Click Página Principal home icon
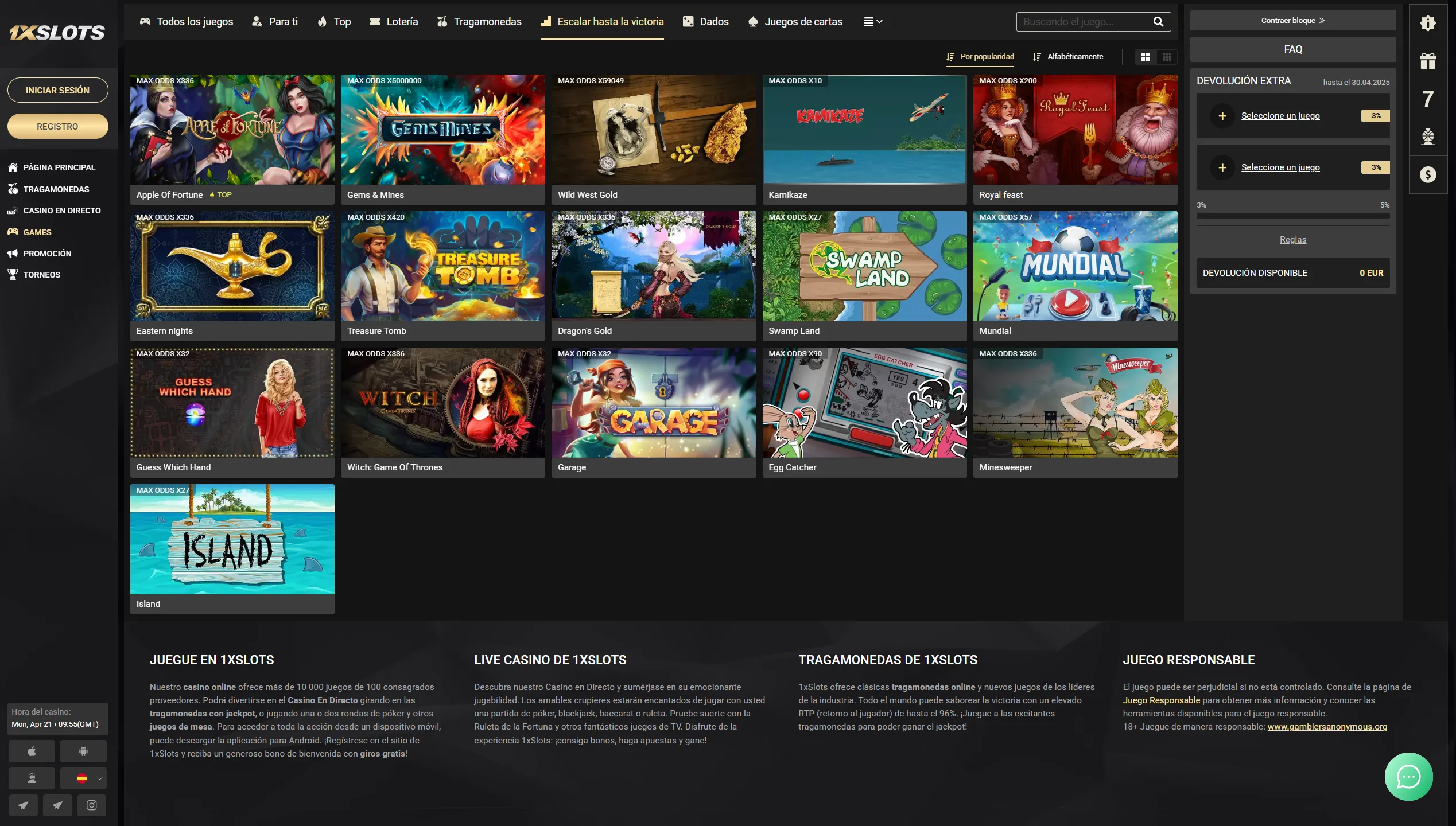1456x826 pixels. pos(13,167)
